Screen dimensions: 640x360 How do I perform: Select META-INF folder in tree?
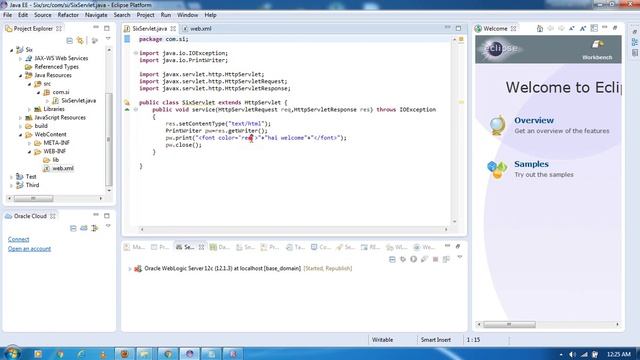pyautogui.click(x=52, y=142)
